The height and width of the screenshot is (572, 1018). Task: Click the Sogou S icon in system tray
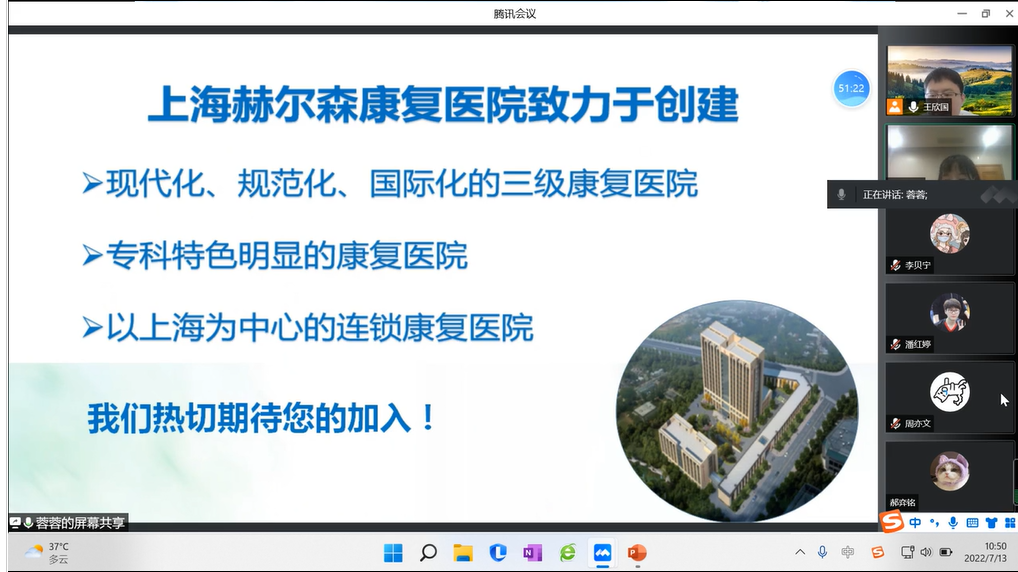(x=877, y=552)
